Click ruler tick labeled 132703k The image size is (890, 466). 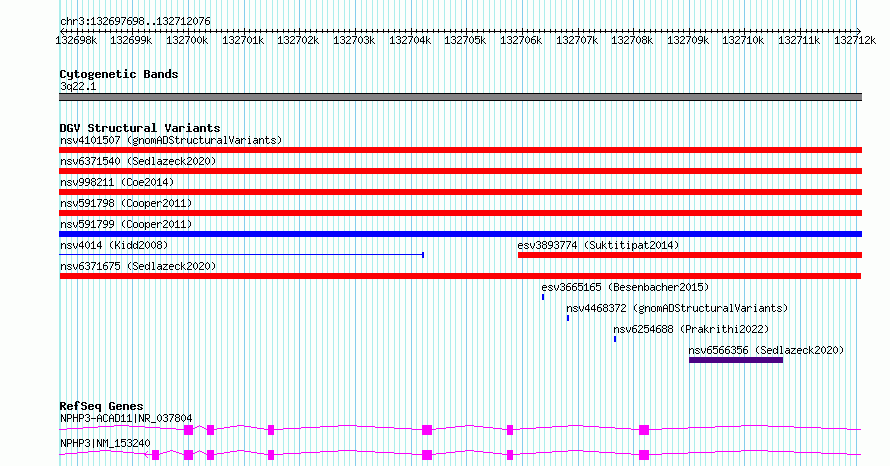click(354, 40)
